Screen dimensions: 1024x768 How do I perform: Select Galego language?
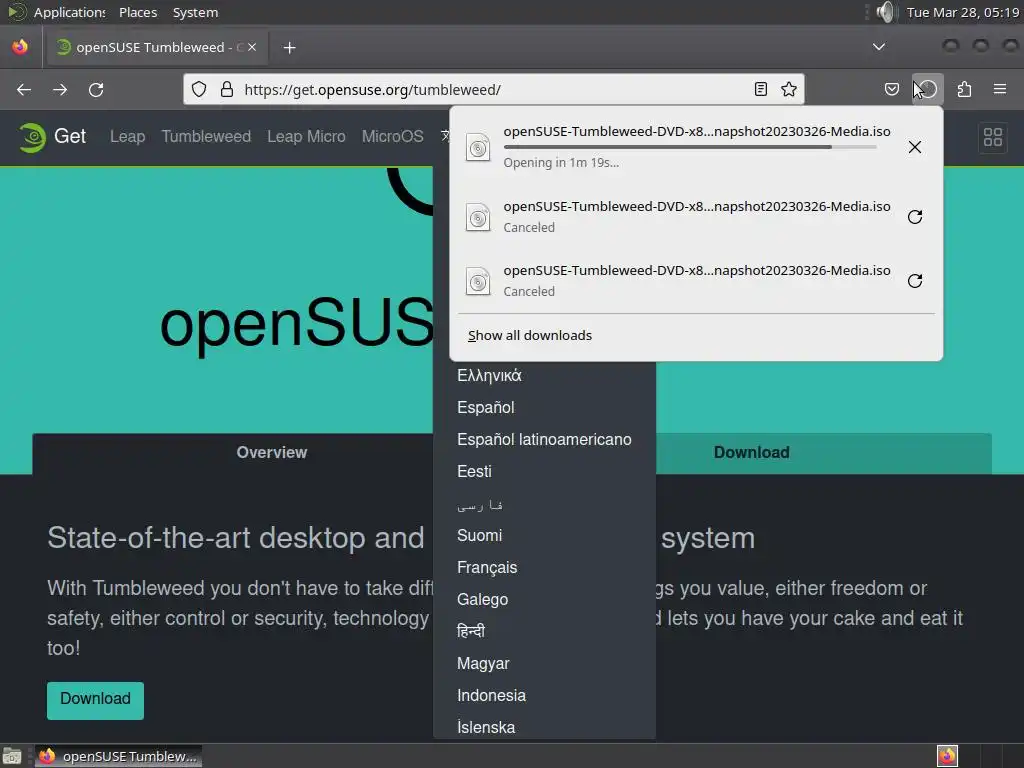point(483,600)
